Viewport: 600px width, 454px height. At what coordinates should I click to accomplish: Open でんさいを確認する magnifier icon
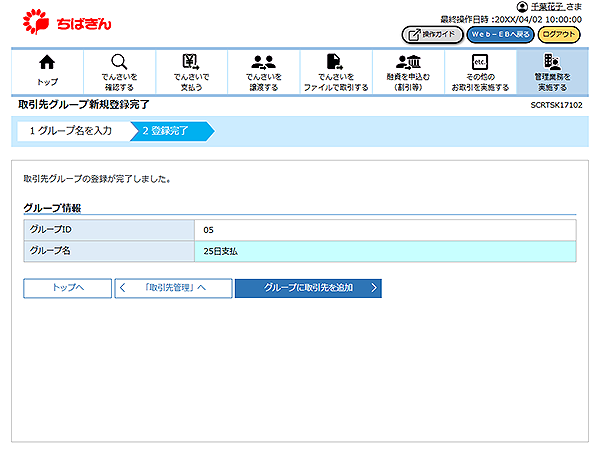click(x=119, y=62)
